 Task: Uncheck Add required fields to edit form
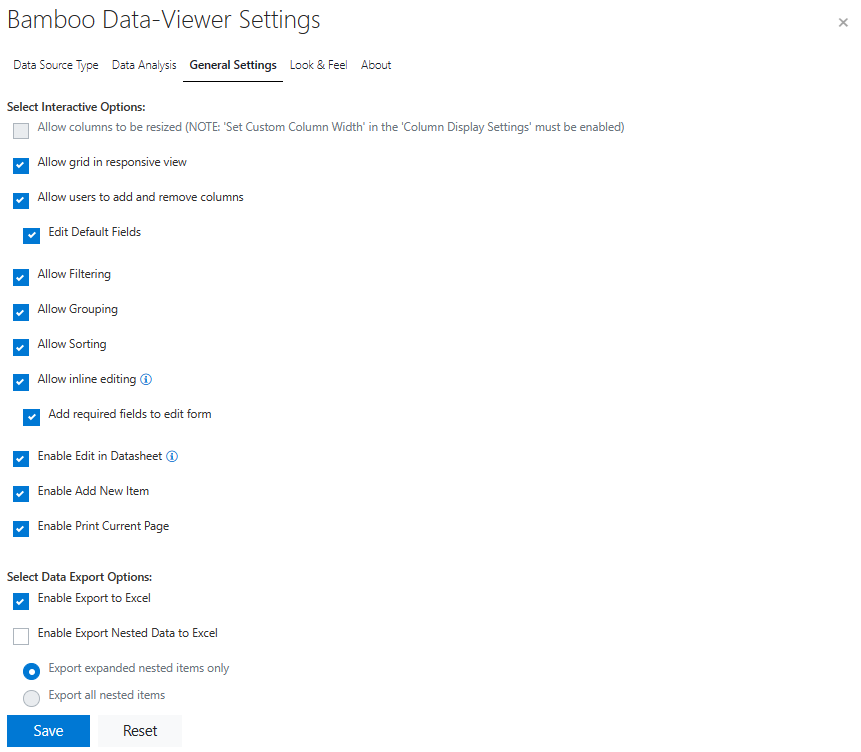[x=32, y=417]
